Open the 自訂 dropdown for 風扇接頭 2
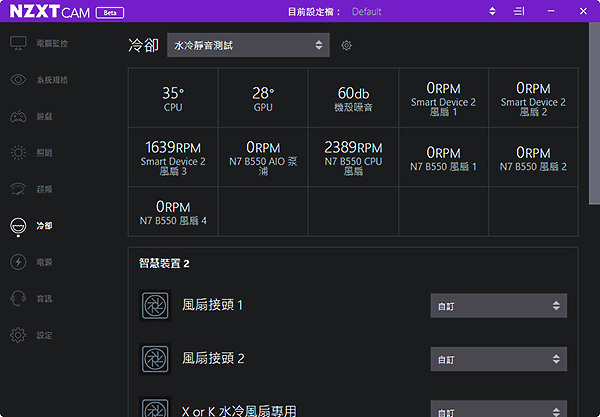Screen dimensions: 600x417 click(499, 359)
